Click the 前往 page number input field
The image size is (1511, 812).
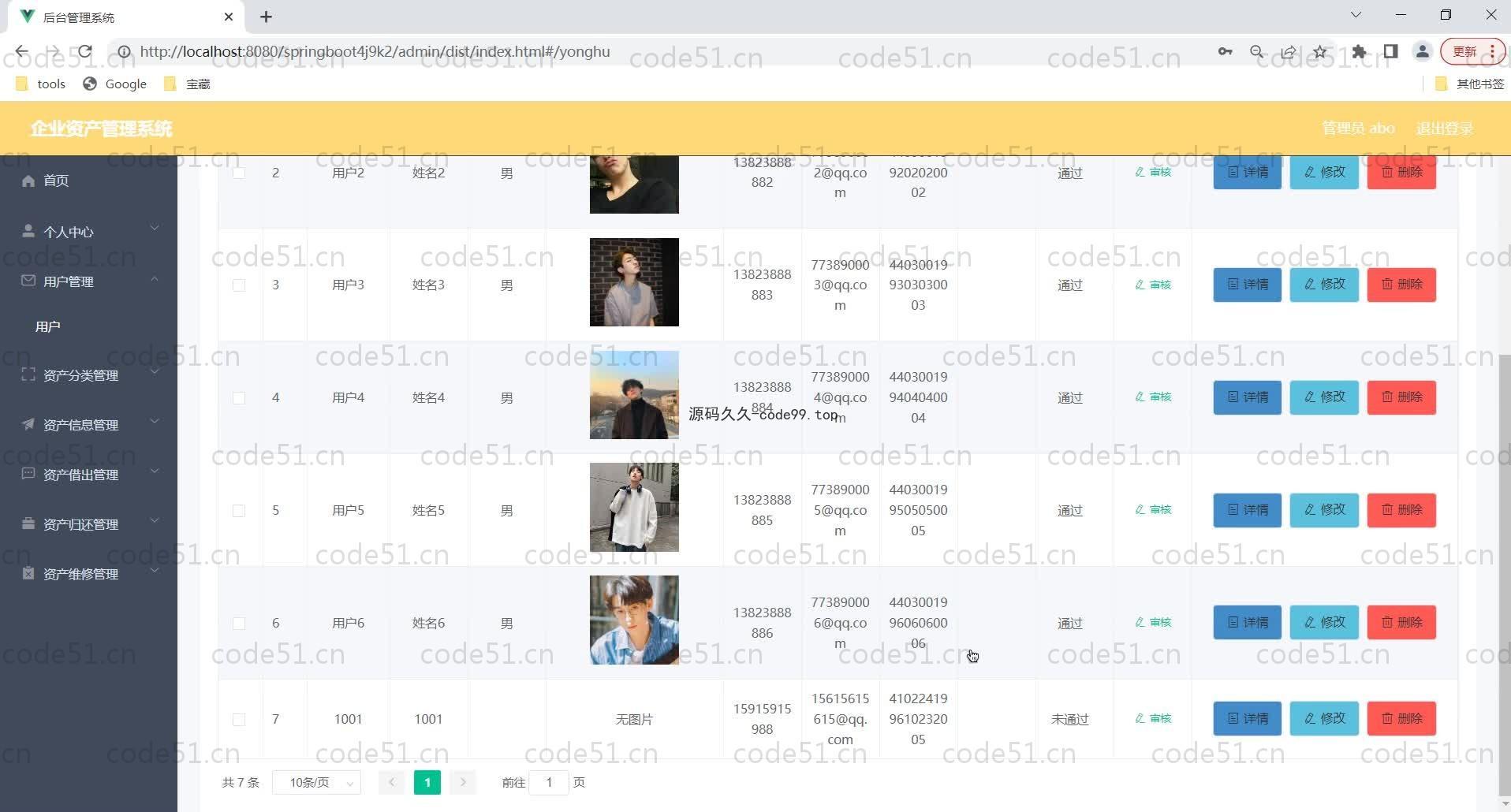click(x=549, y=783)
